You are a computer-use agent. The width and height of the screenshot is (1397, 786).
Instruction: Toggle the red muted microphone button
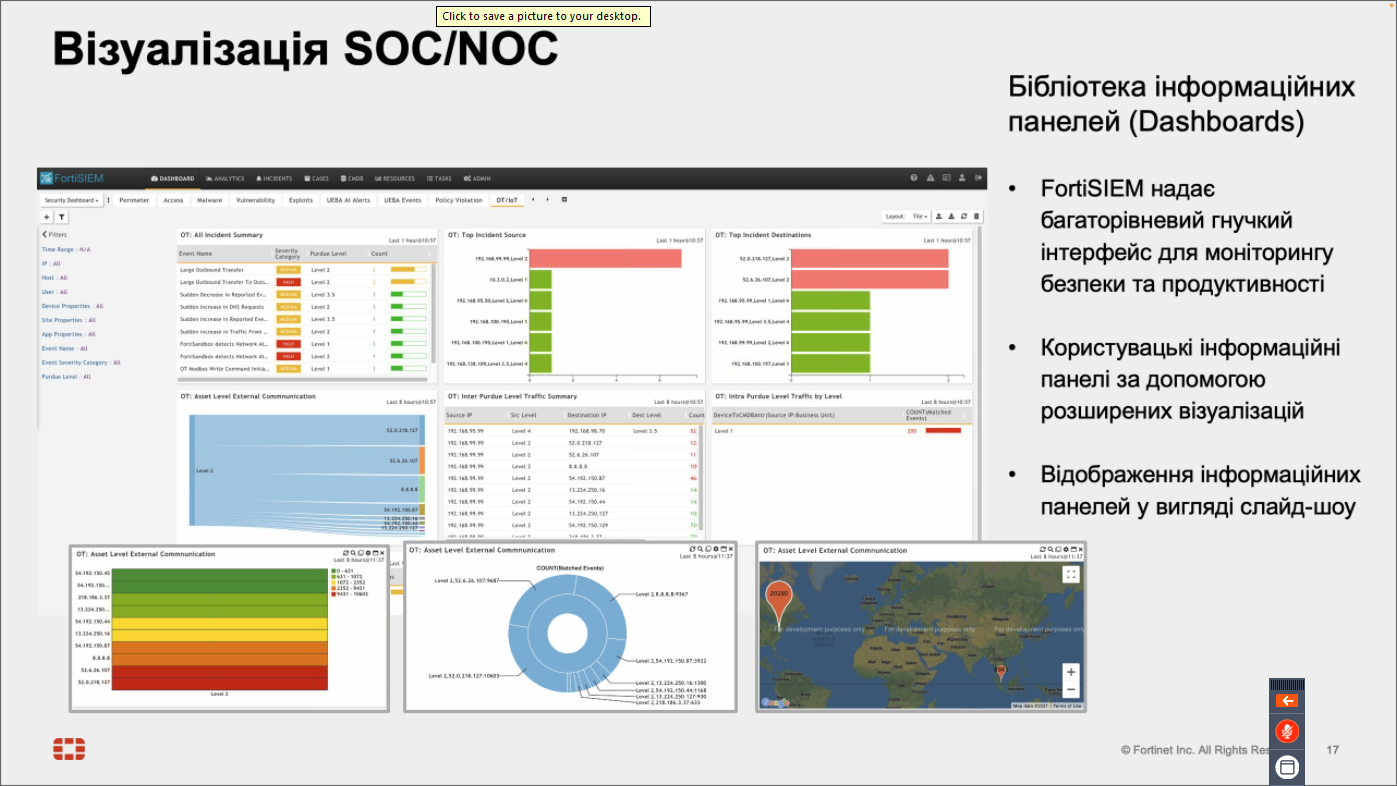tap(1287, 732)
